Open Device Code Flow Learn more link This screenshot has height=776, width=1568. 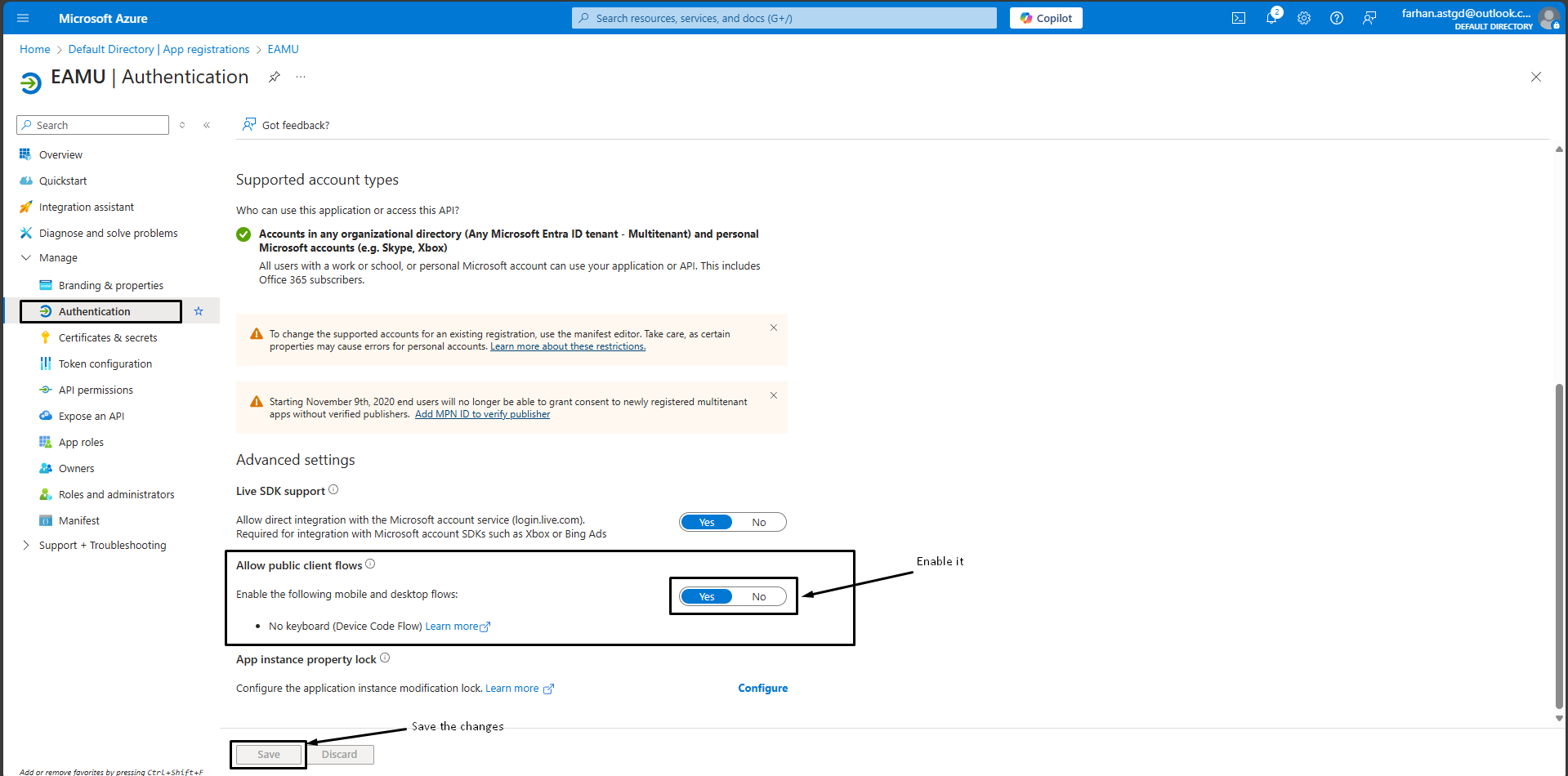pos(452,626)
